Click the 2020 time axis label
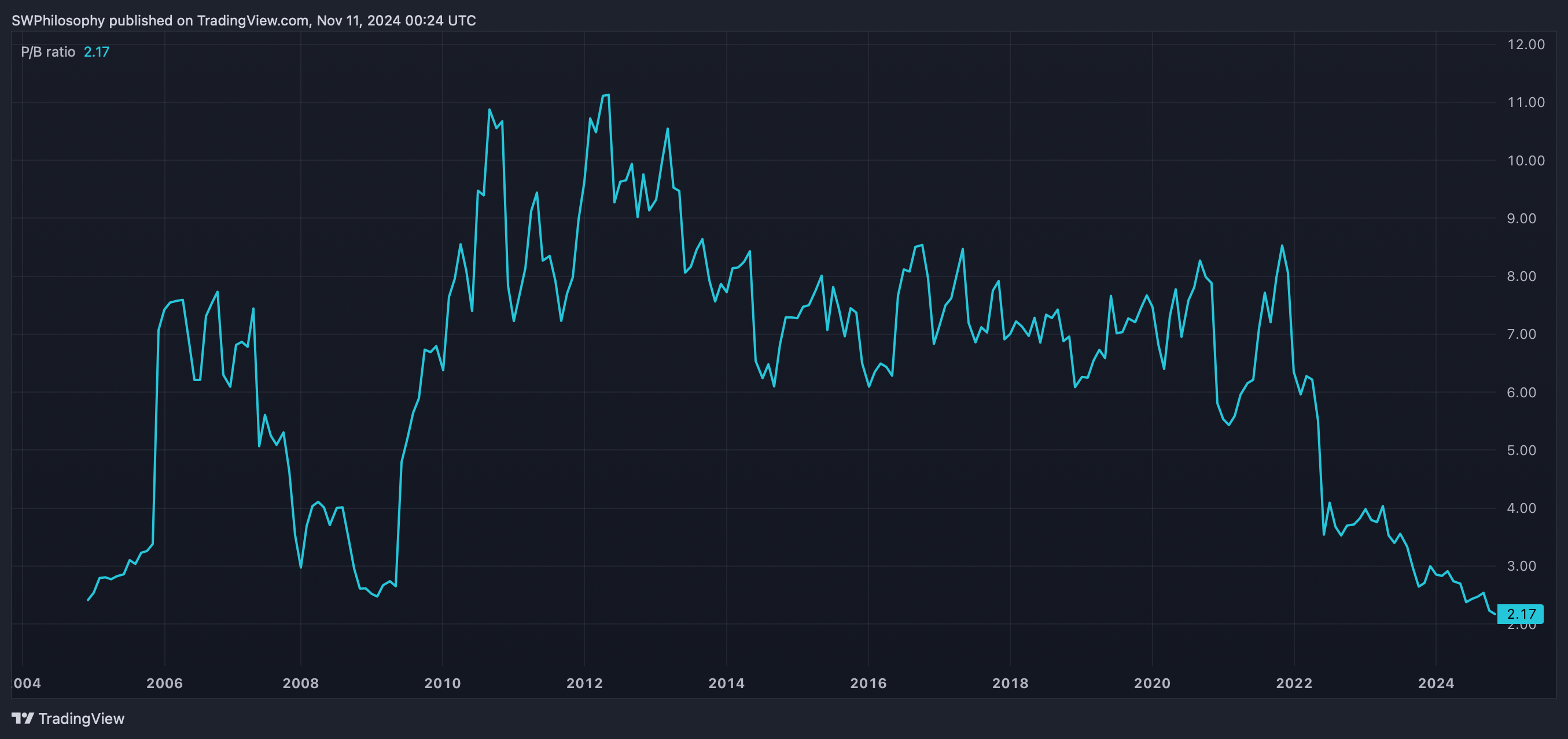The image size is (1568, 739). (x=1151, y=683)
